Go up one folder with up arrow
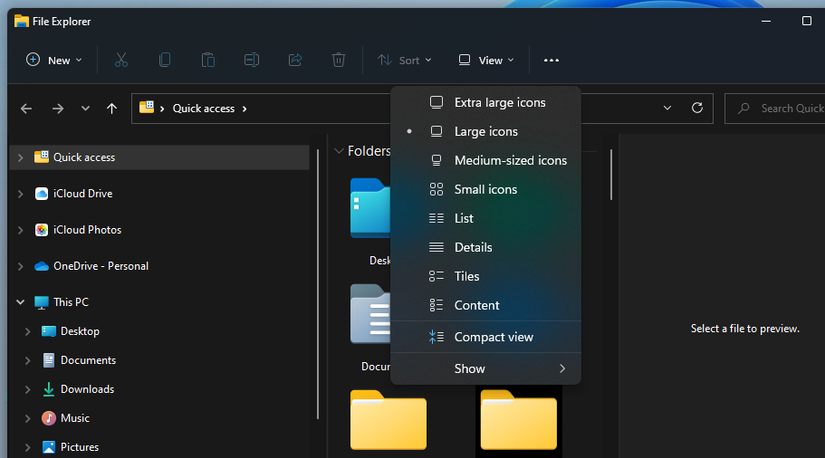Viewport: 825px width, 458px height. 112,109
